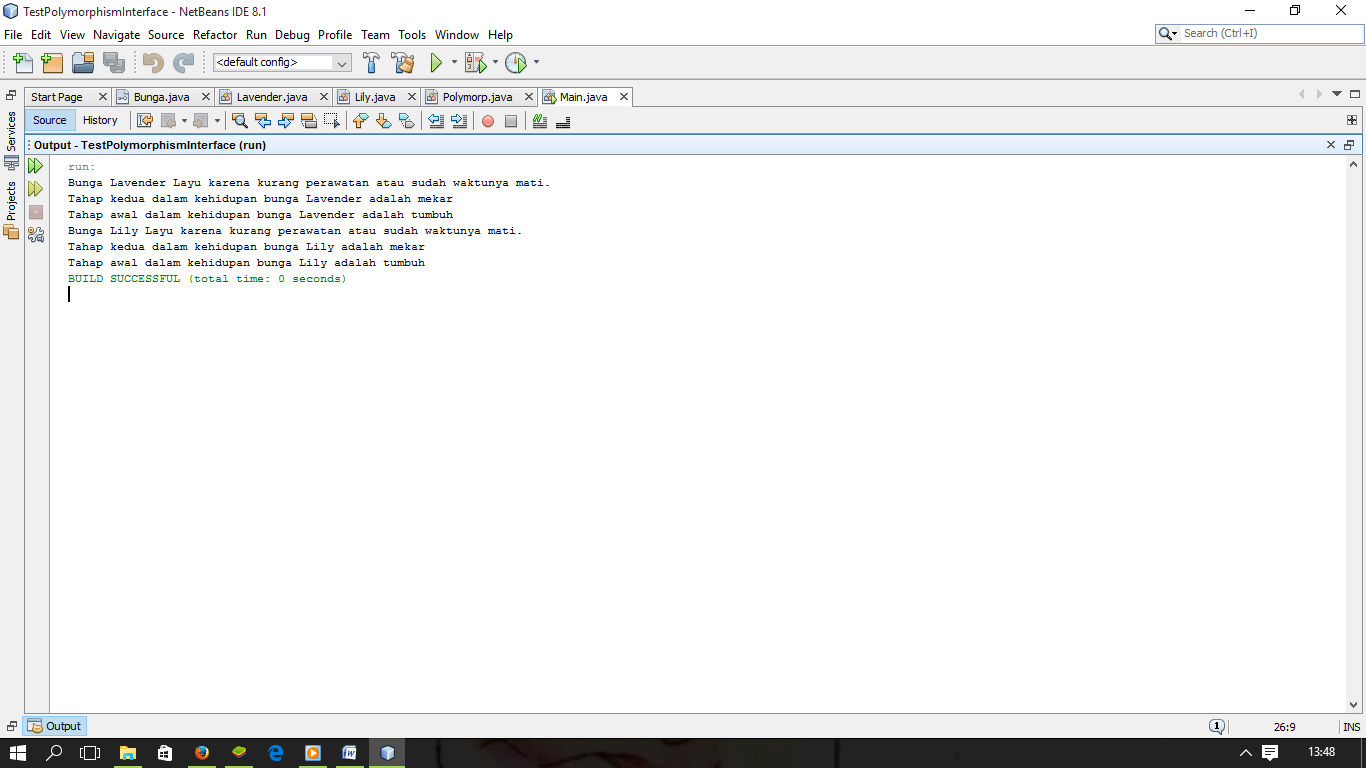Screen dimensions: 1366x768
Task: Open the File menu
Action: (x=13, y=35)
